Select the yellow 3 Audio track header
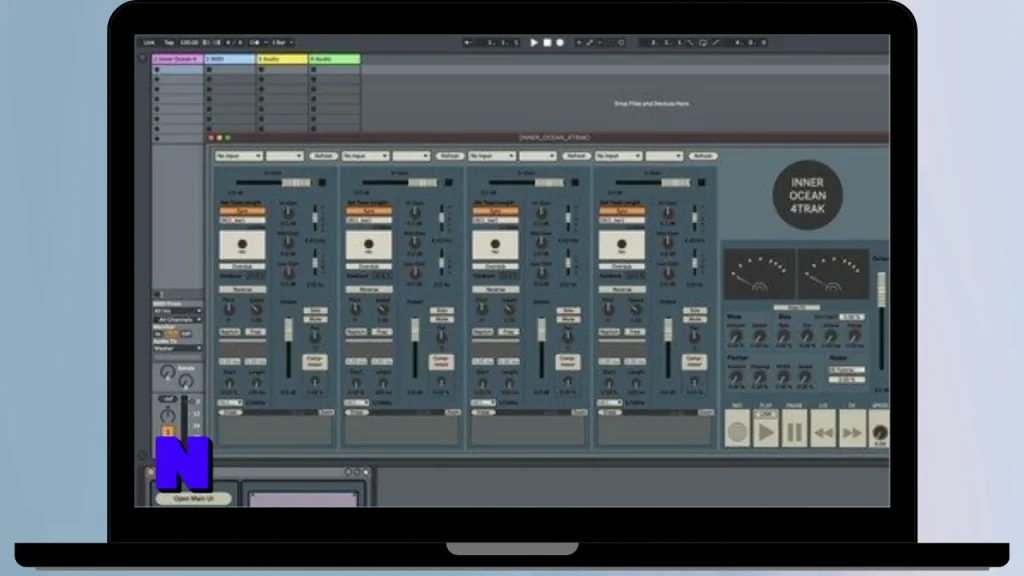Image resolution: width=1024 pixels, height=576 pixels. (281, 59)
